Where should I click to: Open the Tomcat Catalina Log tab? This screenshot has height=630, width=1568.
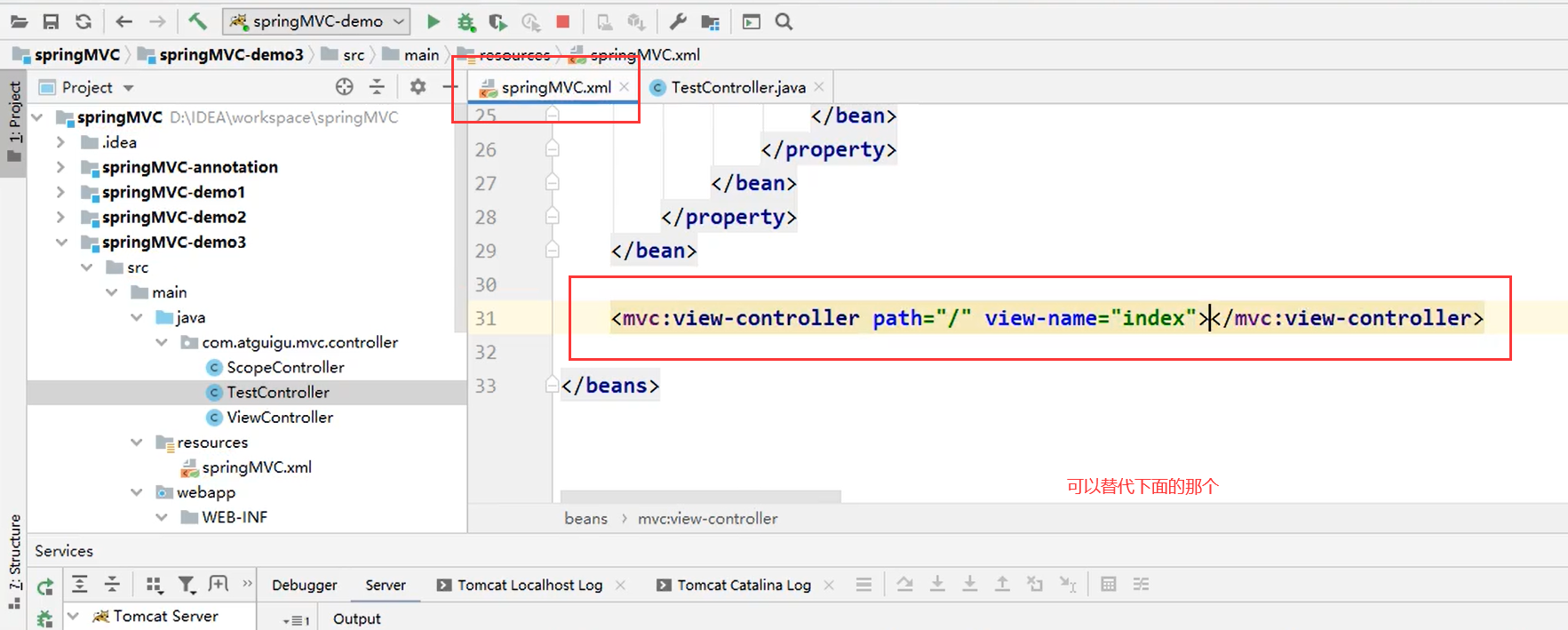pos(744,585)
